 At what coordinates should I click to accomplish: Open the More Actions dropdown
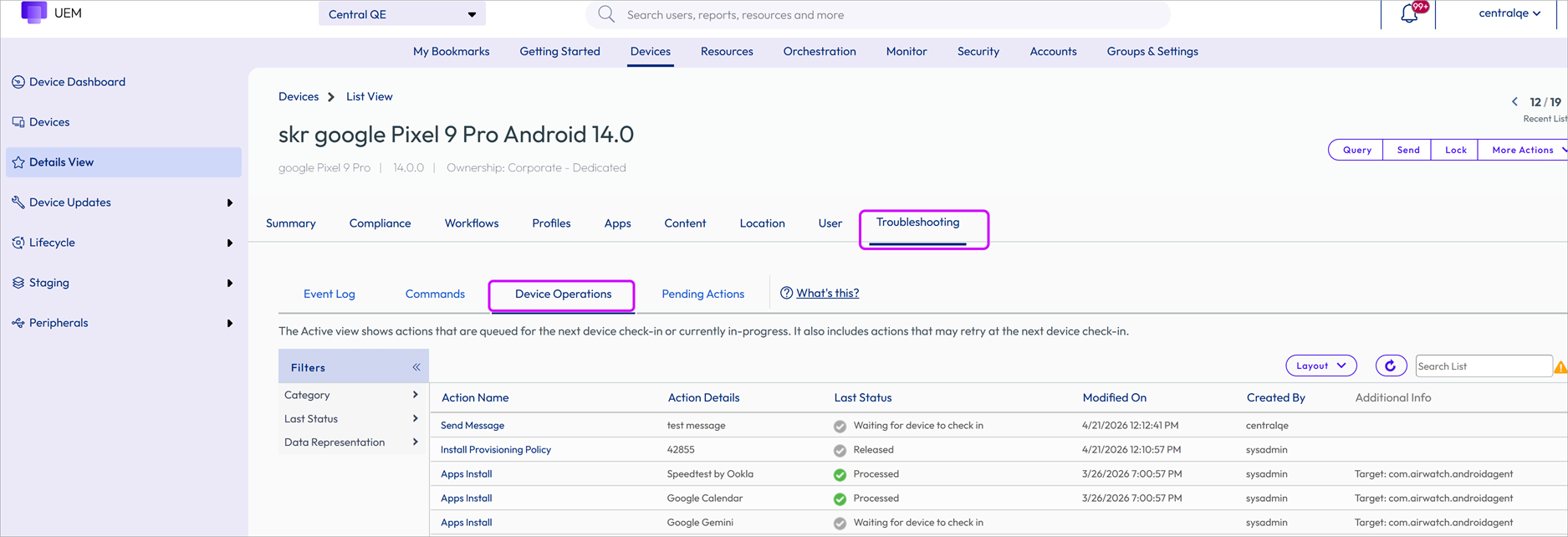(x=1525, y=150)
